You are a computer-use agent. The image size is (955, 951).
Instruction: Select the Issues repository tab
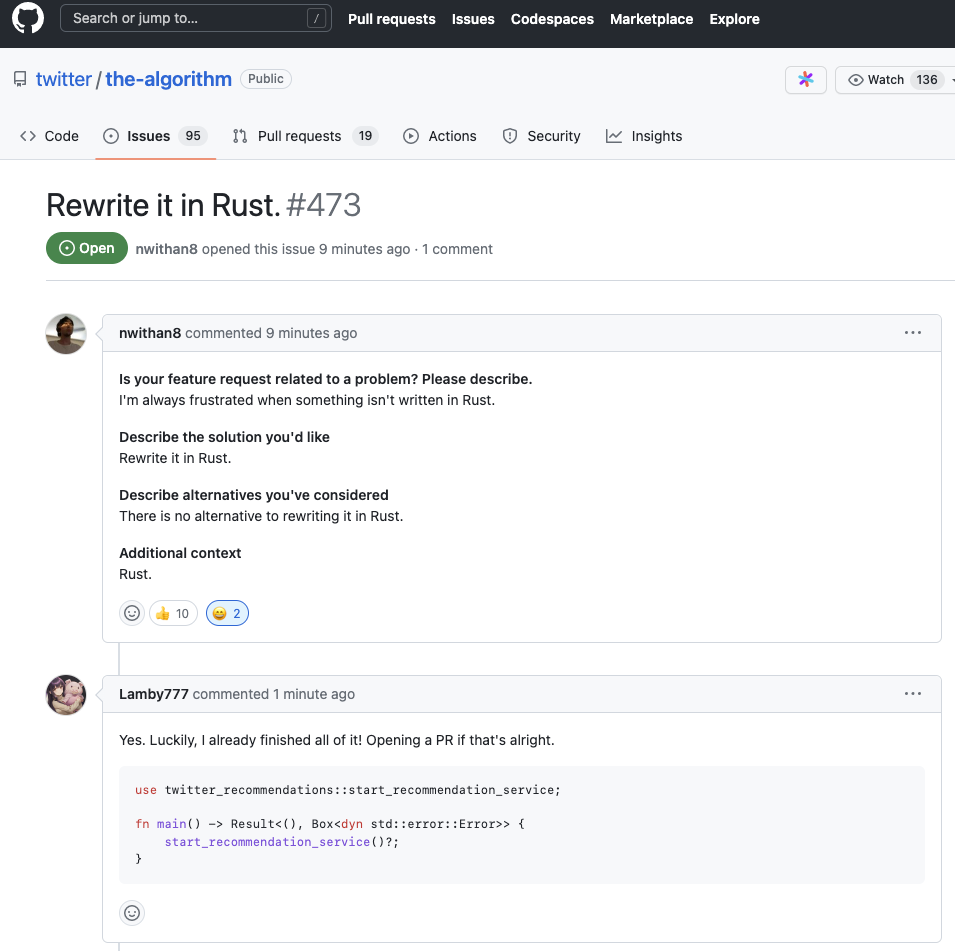tap(155, 136)
